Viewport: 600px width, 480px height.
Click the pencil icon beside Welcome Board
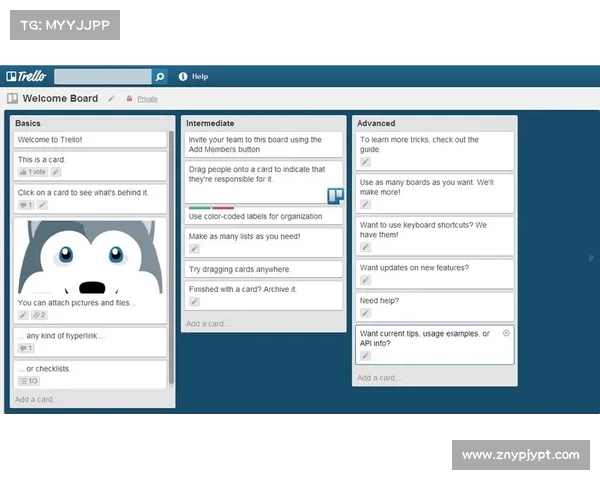coord(112,99)
